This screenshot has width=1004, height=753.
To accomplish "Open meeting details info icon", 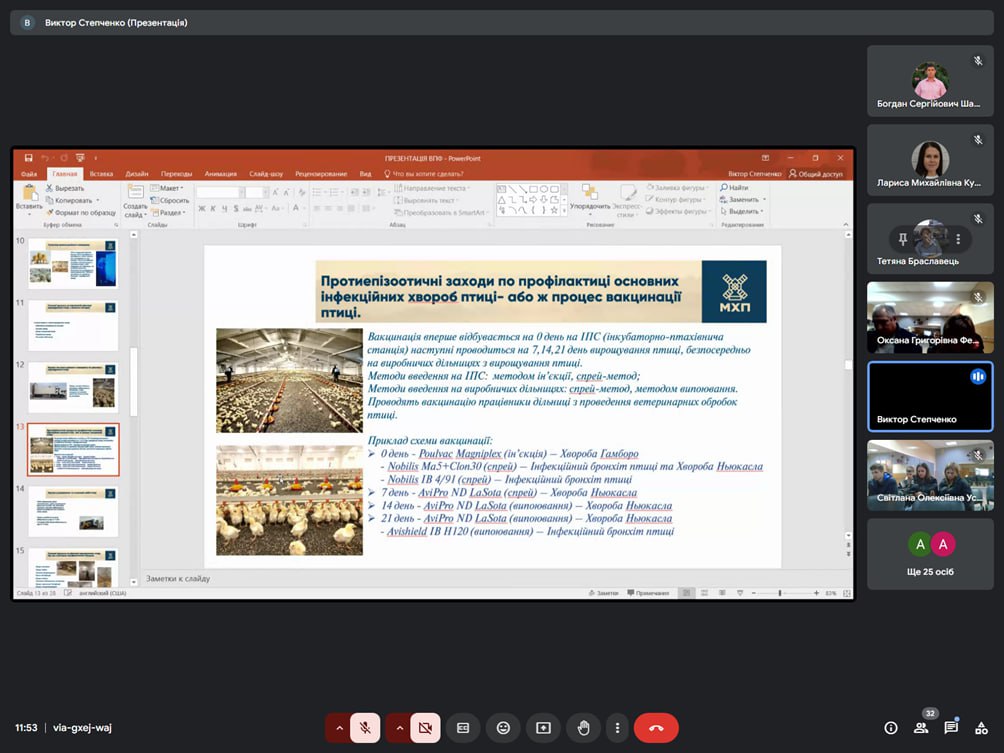I will (x=891, y=728).
